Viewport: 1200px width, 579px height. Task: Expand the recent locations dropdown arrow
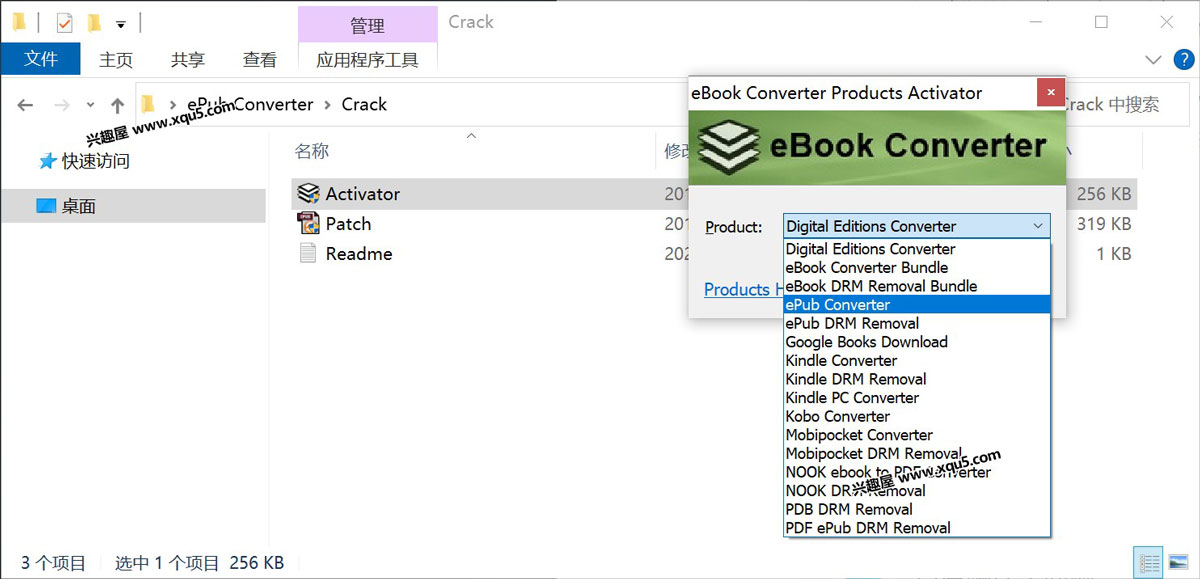pyautogui.click(x=90, y=105)
